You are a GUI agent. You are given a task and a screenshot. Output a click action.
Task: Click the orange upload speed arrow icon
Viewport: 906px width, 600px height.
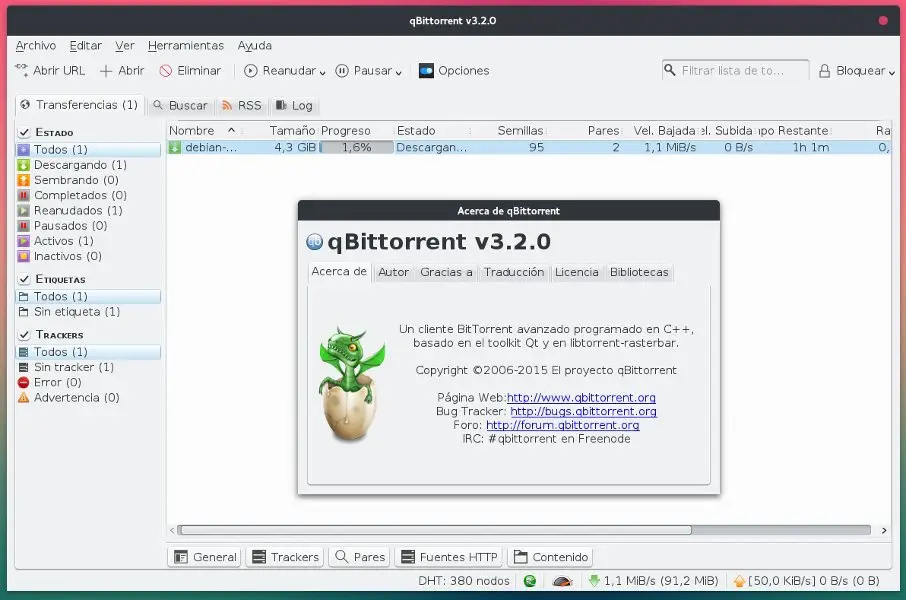pyautogui.click(x=739, y=581)
